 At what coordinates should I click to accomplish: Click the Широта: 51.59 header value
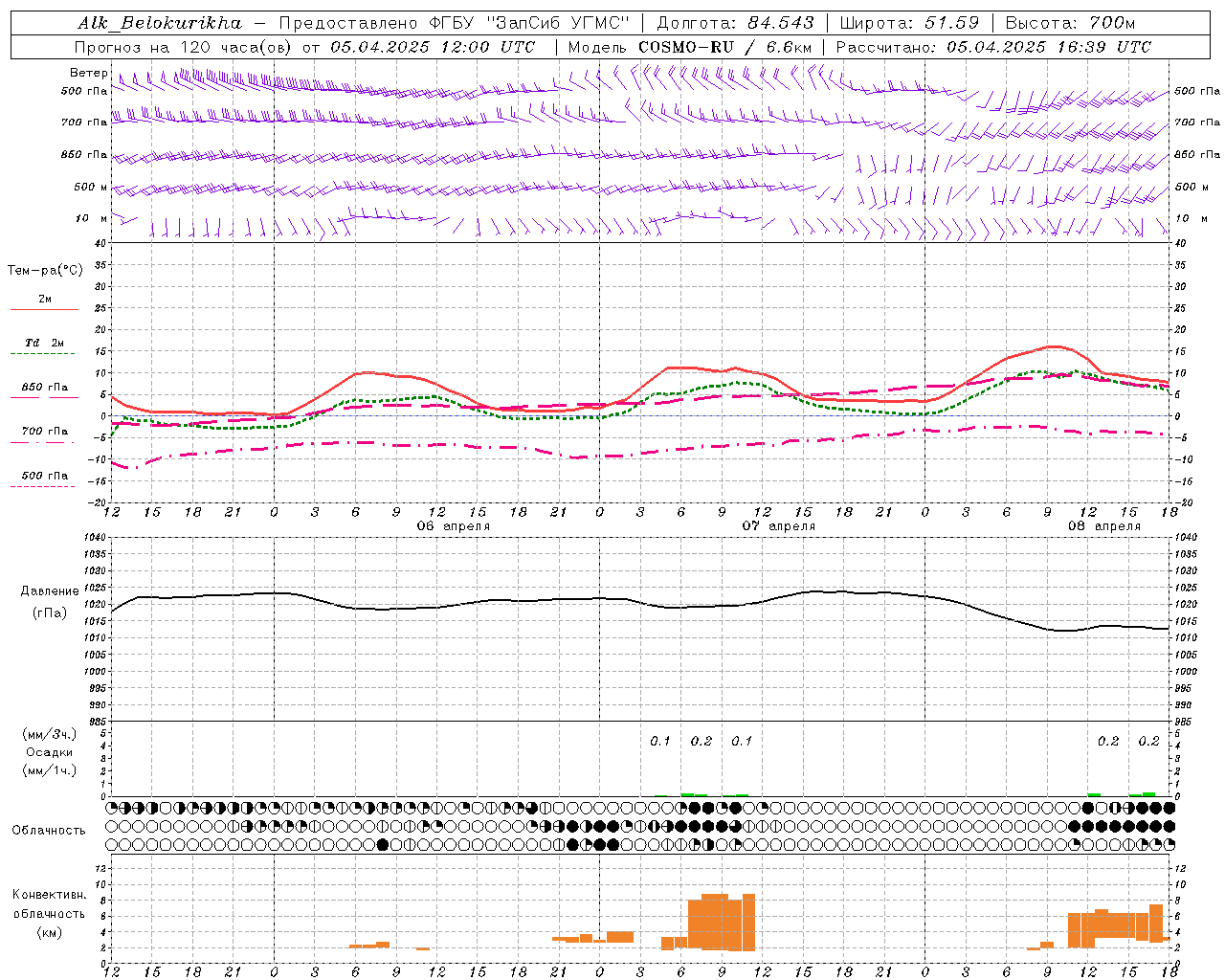click(x=909, y=22)
